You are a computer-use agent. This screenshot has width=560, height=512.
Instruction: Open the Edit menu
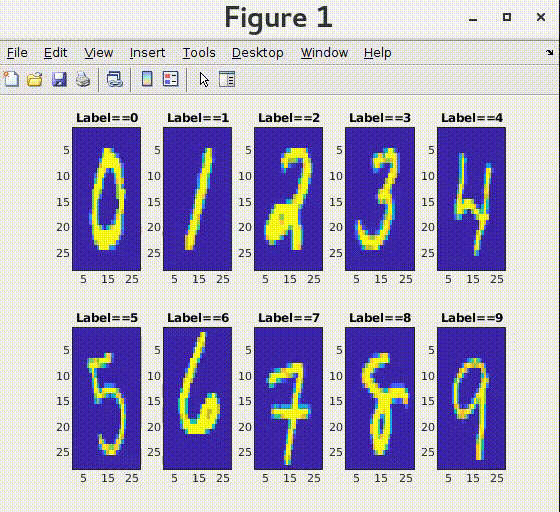point(55,53)
